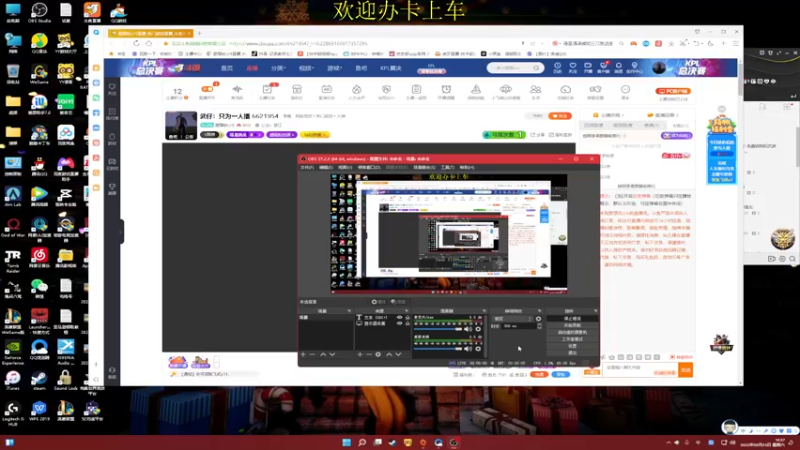
Task: Open the 帮助(H) menu in OBS
Action: (467, 167)
